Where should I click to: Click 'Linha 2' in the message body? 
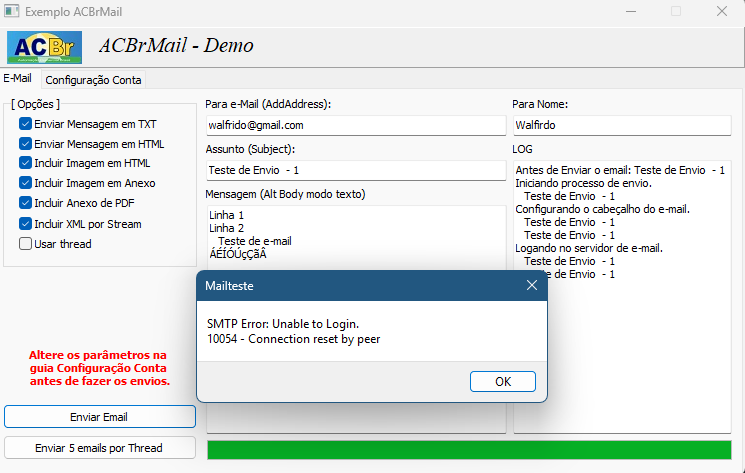pos(226,228)
